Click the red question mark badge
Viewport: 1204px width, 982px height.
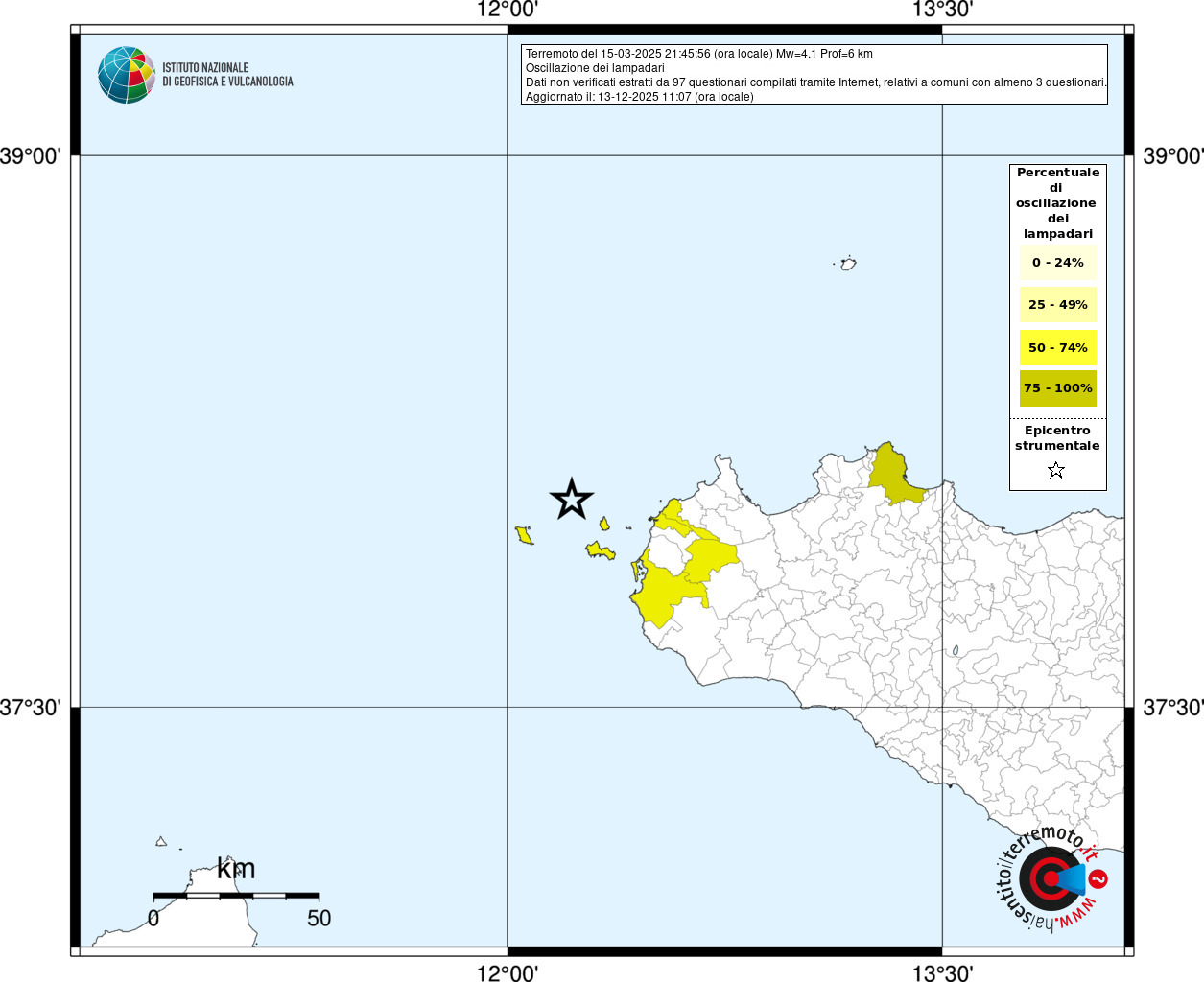pyautogui.click(x=1098, y=878)
